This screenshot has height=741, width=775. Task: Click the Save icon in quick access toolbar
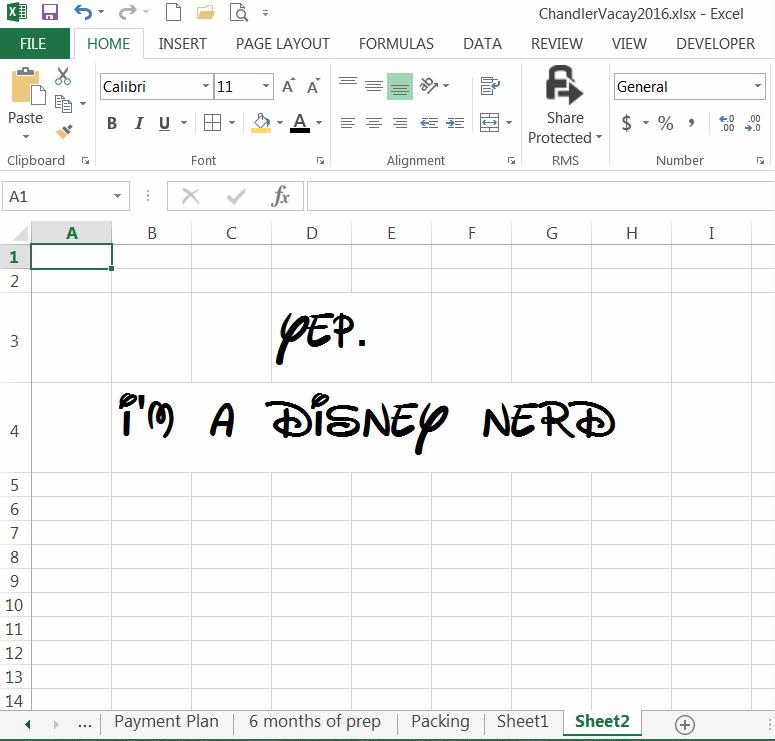tap(49, 12)
